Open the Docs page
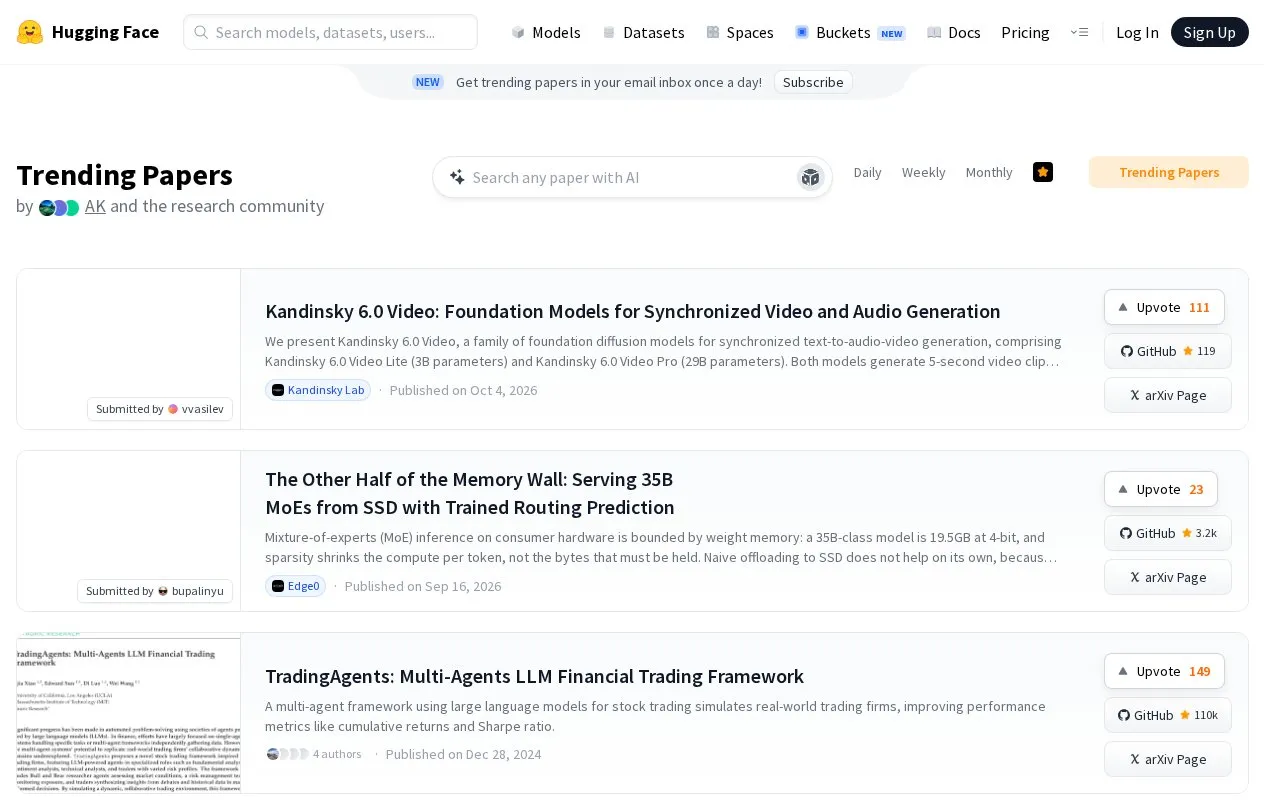 pos(954,32)
